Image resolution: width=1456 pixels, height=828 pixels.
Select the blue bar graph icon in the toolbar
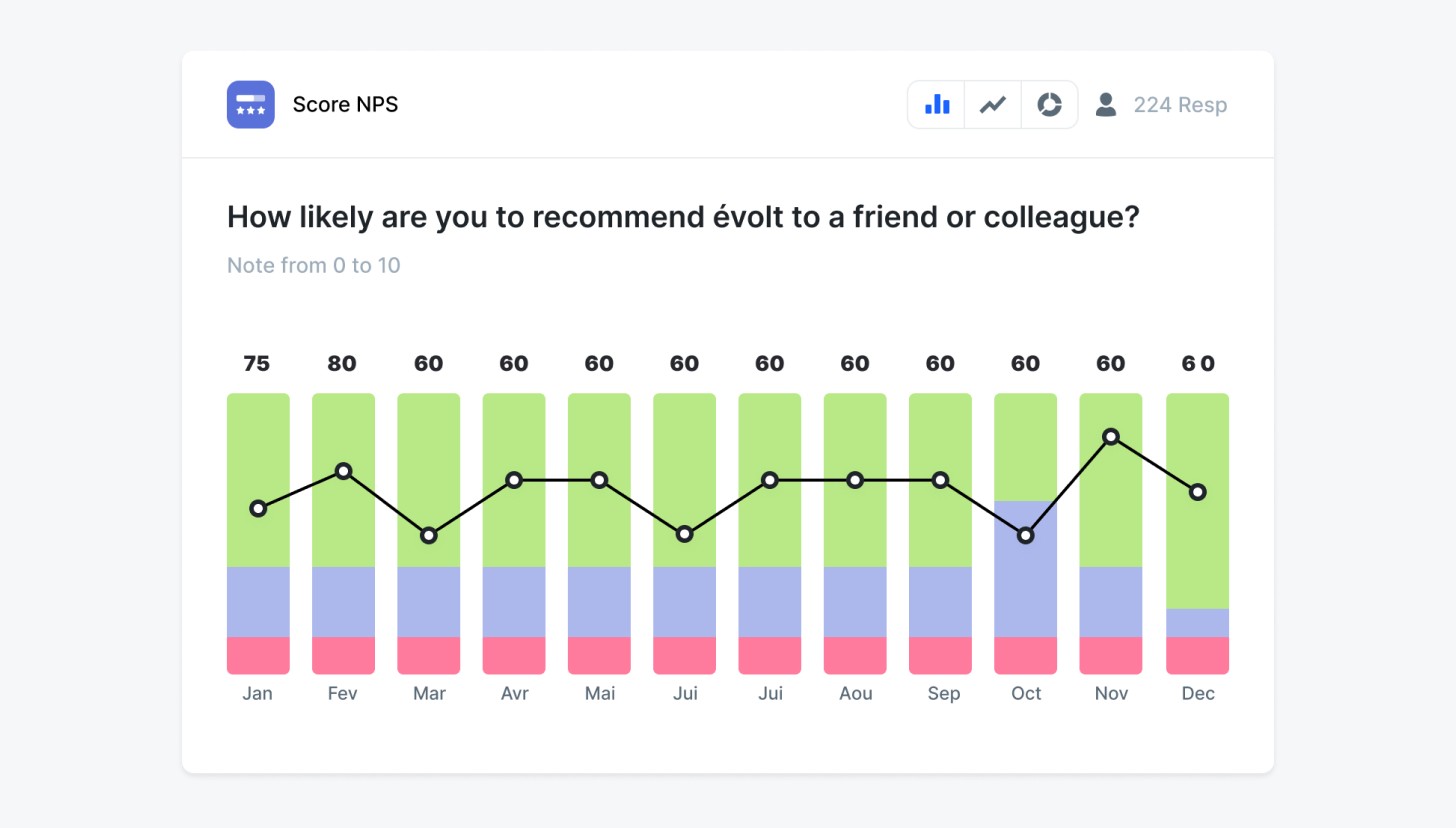(936, 104)
